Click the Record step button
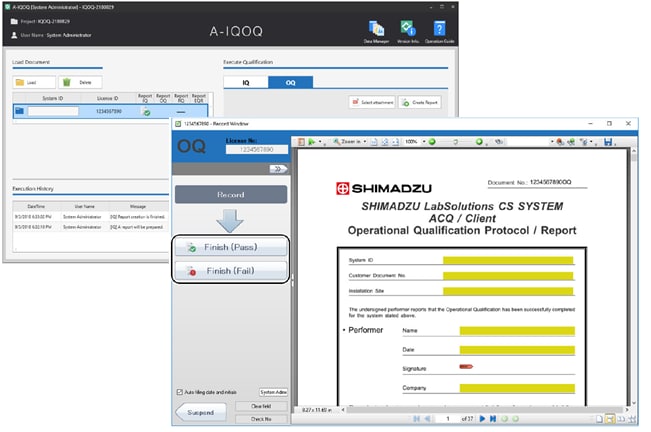 231,194
